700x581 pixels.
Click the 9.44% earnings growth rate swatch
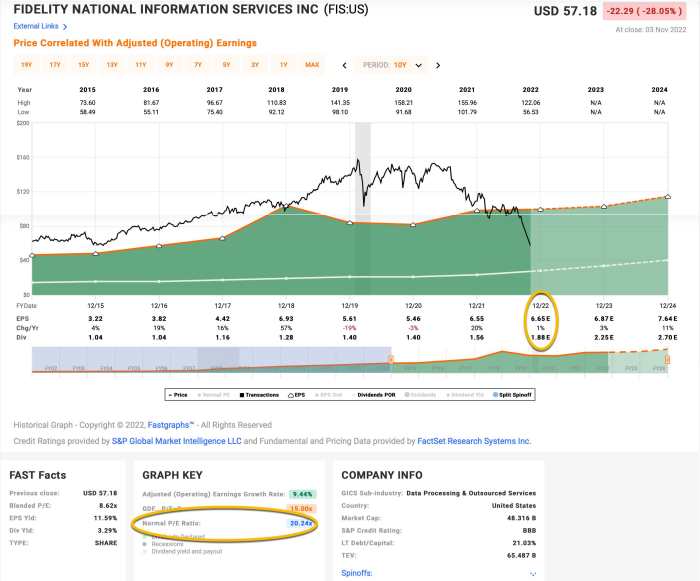302,494
